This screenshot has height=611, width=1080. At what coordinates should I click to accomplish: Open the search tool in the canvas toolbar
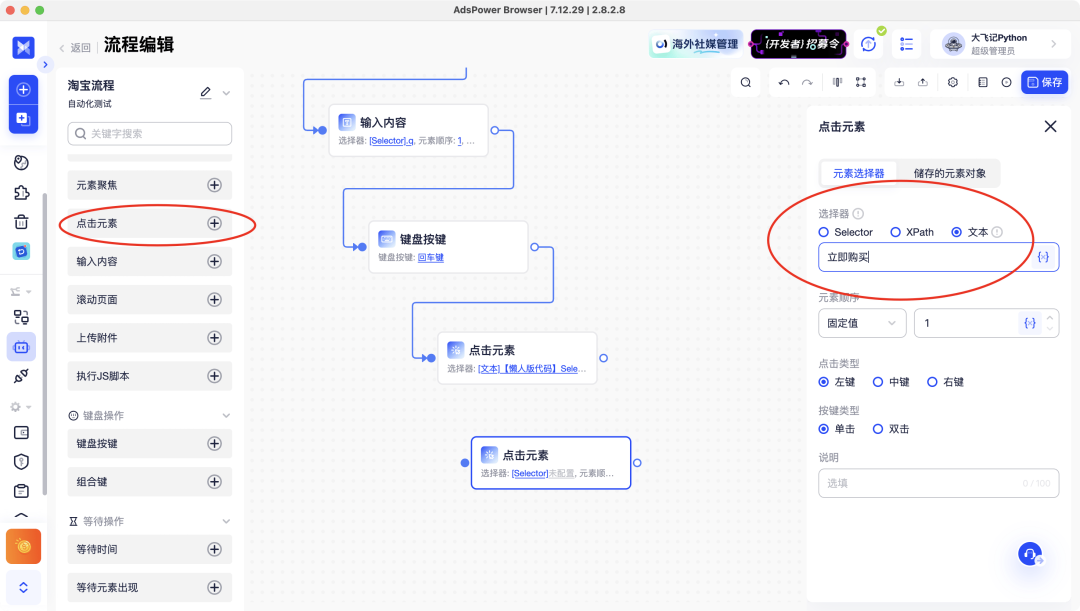(745, 82)
